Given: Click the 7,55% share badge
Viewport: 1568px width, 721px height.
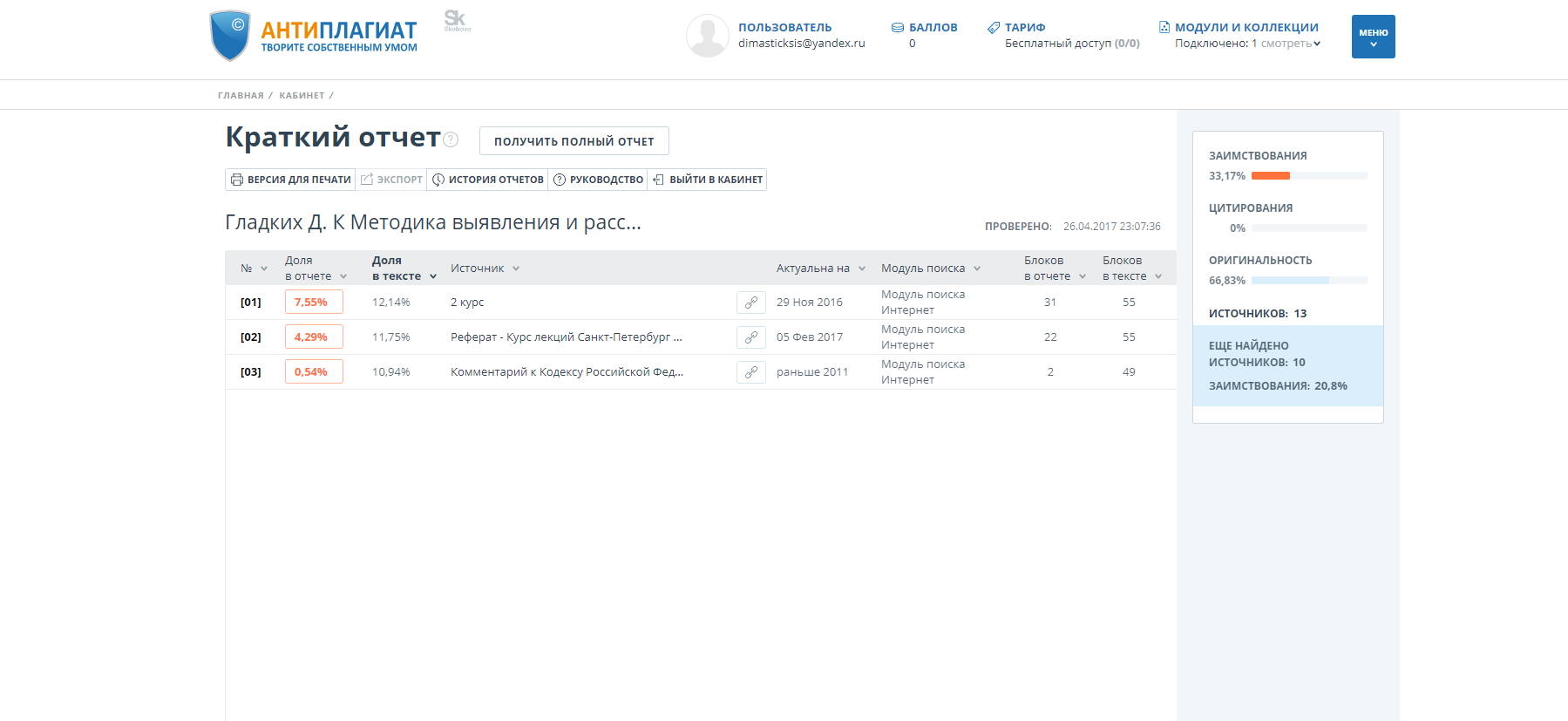Looking at the screenshot, I should coord(313,303).
